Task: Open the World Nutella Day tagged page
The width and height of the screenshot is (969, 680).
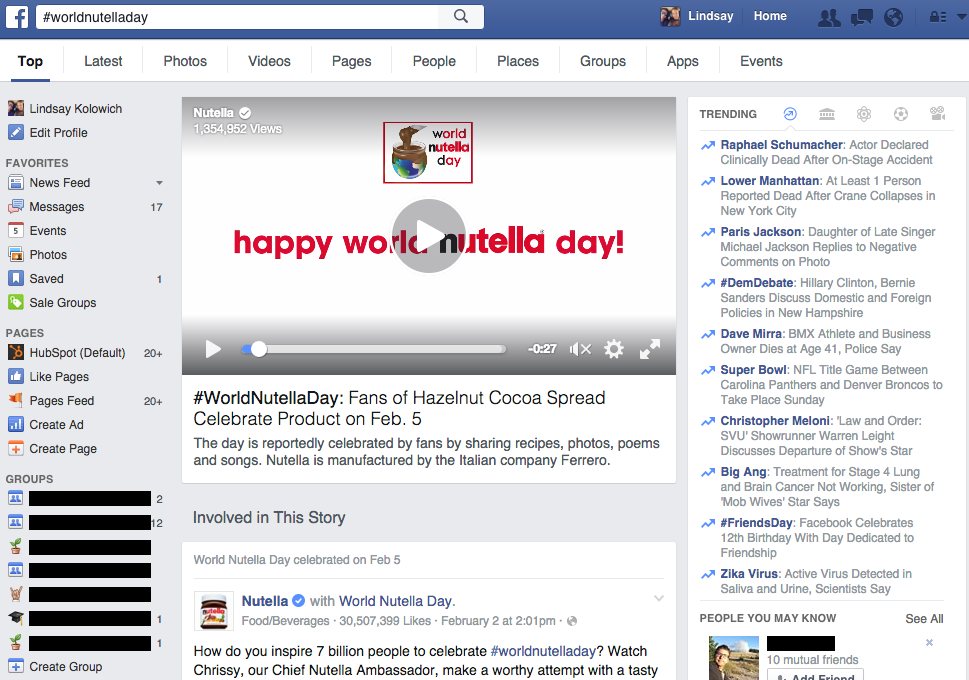Action: 396,601
